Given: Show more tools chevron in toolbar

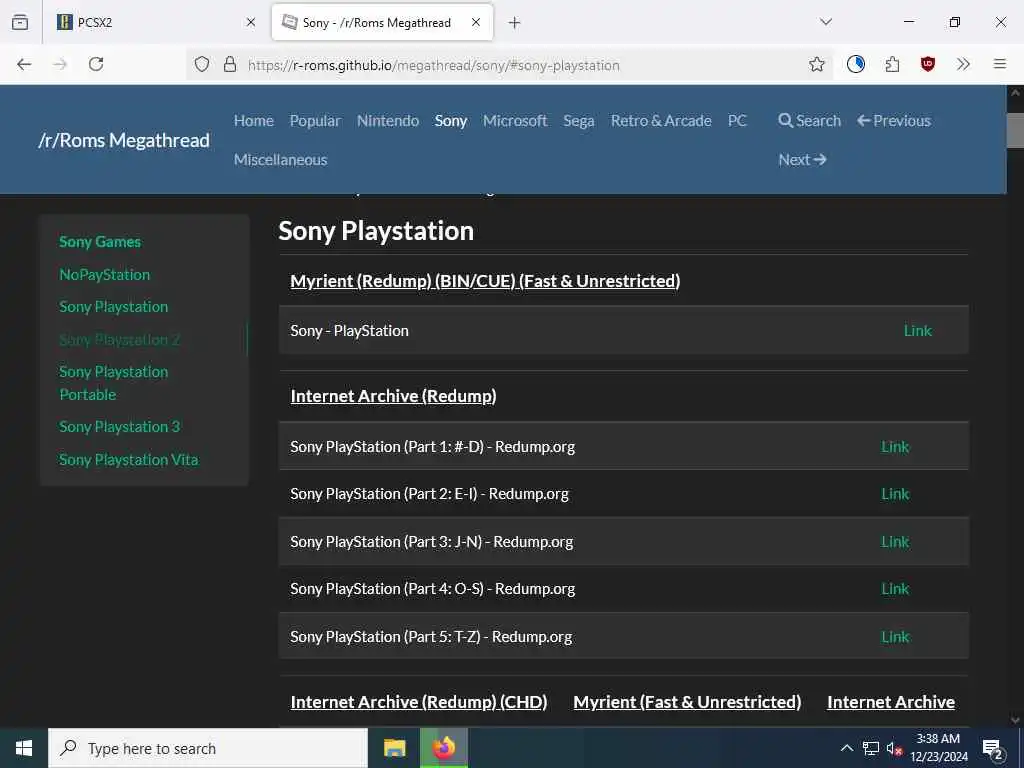Looking at the screenshot, I should tap(963, 64).
